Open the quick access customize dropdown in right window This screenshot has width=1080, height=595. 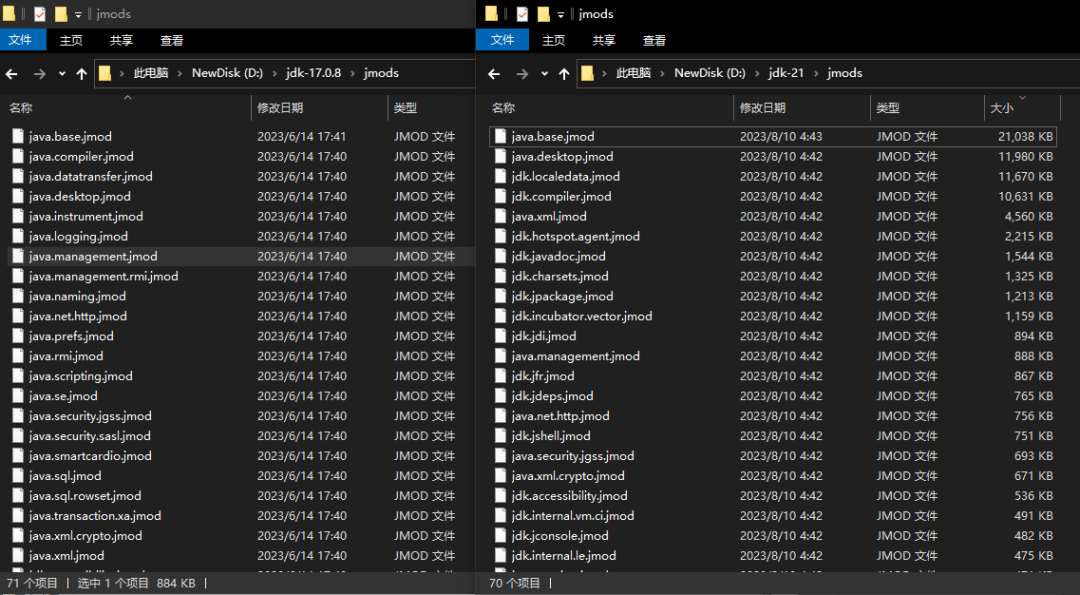coord(560,14)
